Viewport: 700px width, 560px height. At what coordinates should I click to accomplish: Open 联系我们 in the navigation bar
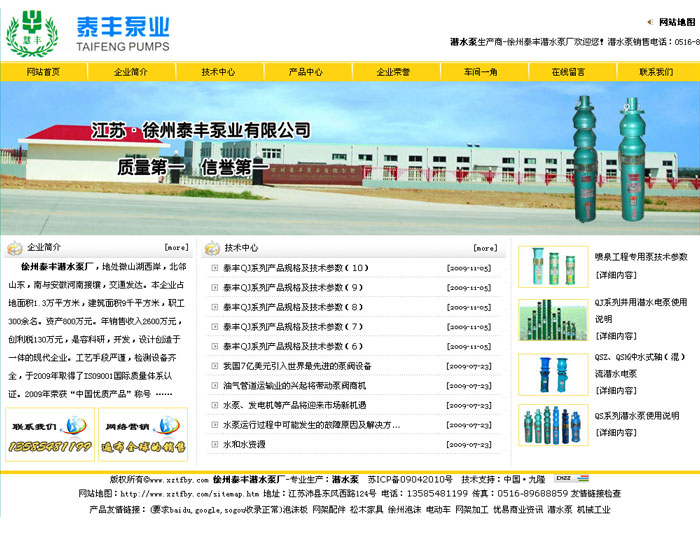coord(656,72)
